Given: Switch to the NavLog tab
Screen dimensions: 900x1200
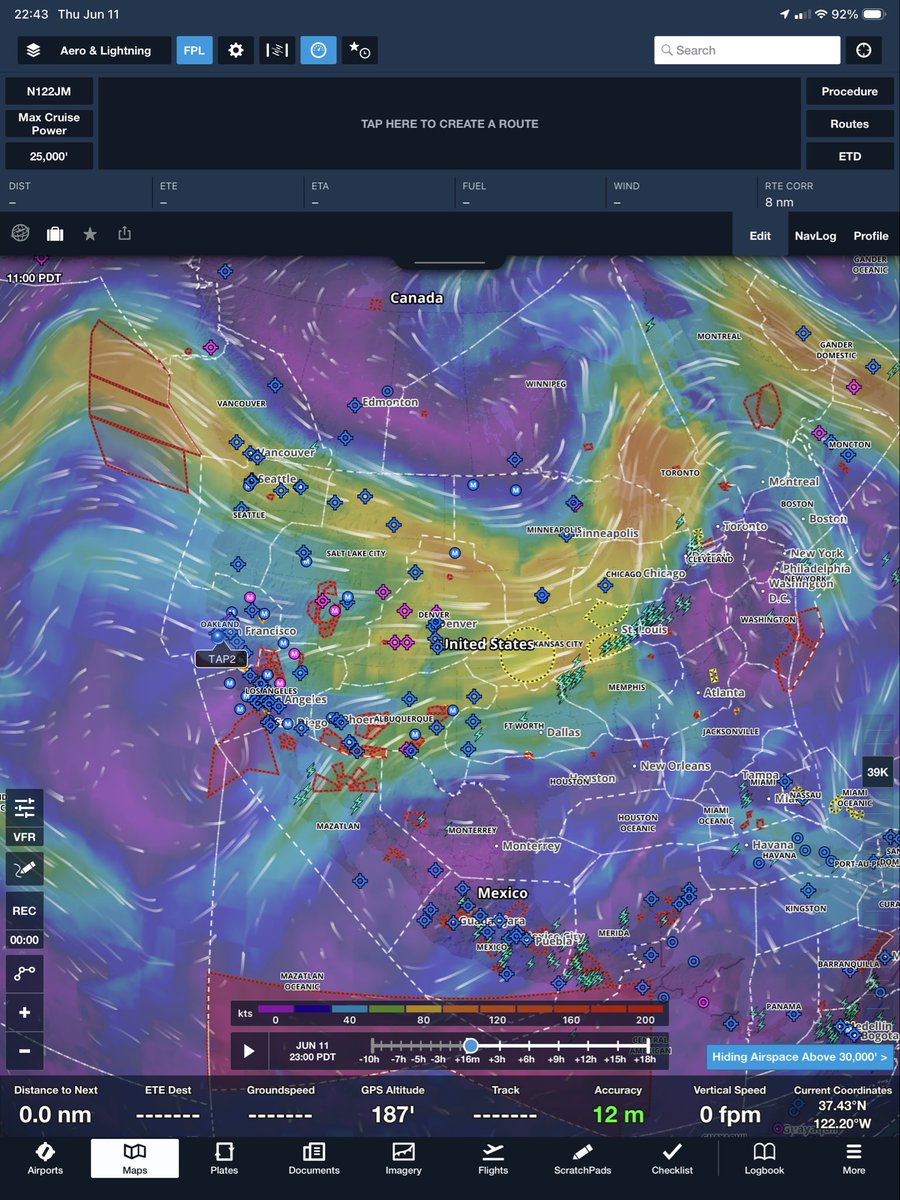Looking at the screenshot, I should pyautogui.click(x=815, y=236).
